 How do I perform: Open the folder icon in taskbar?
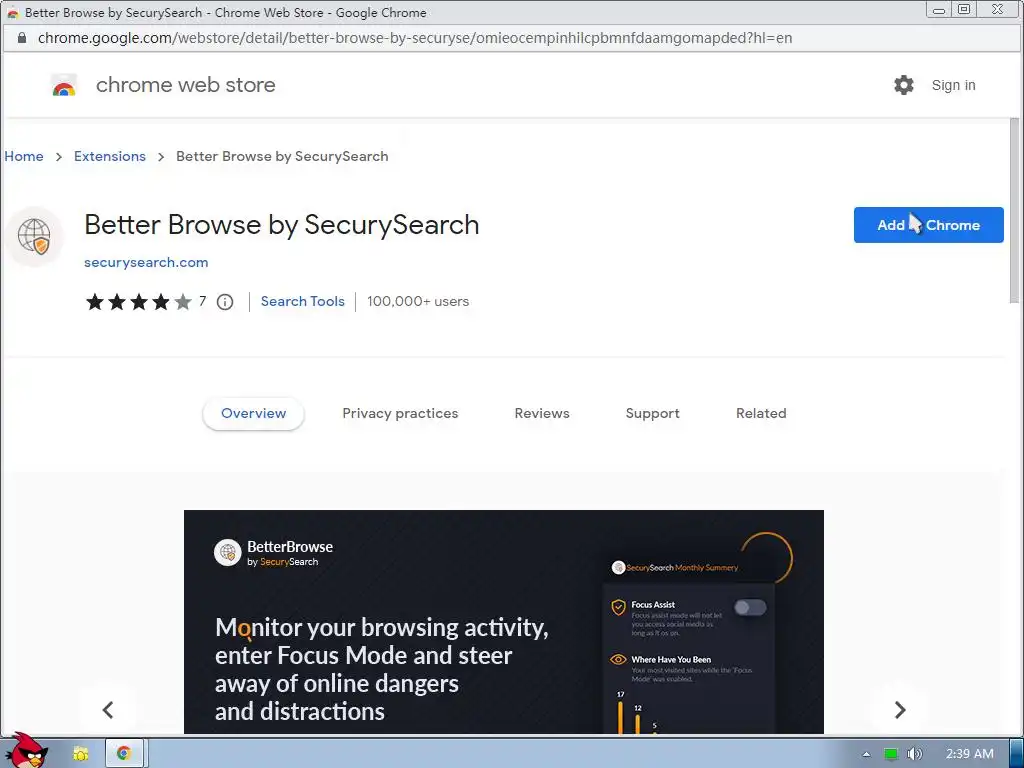click(81, 754)
